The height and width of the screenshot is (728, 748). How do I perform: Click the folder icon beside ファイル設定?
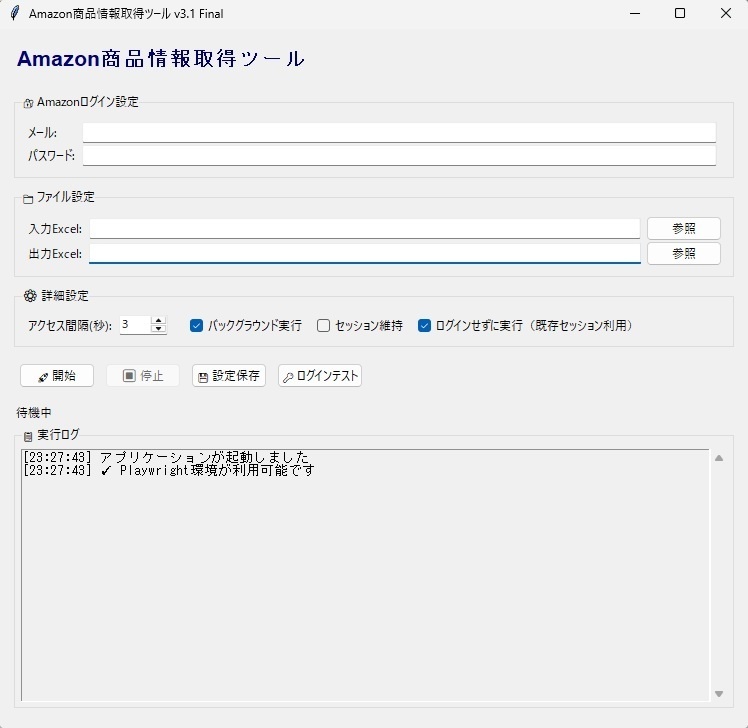[28, 199]
